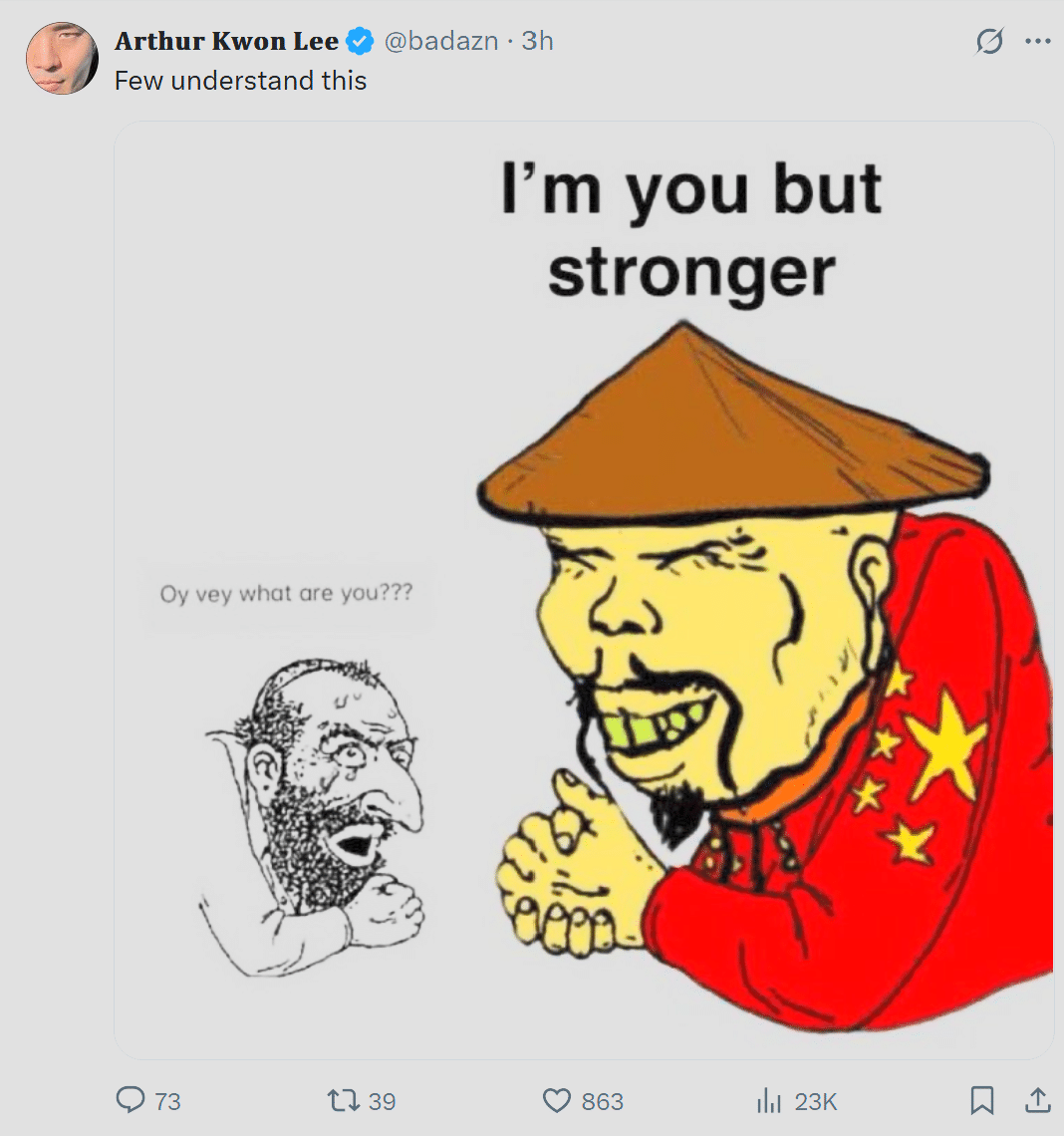Click the @badazn handle

pos(440,41)
